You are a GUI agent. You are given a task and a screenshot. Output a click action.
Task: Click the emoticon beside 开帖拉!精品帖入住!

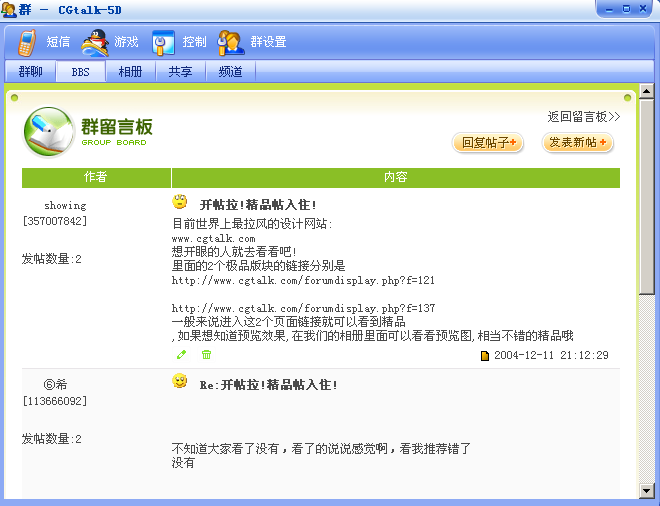pos(180,202)
